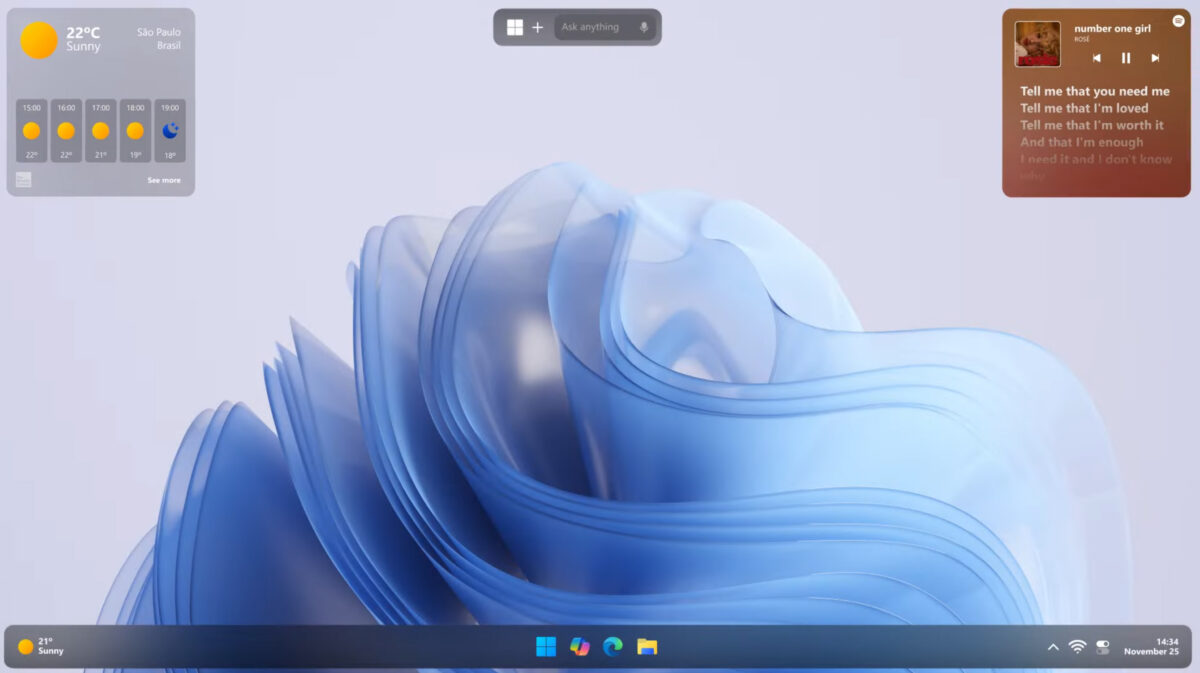Viewport: 1200px width, 673px height.
Task: Launch Microsoft Copilot from the taskbar
Action: [x=579, y=646]
